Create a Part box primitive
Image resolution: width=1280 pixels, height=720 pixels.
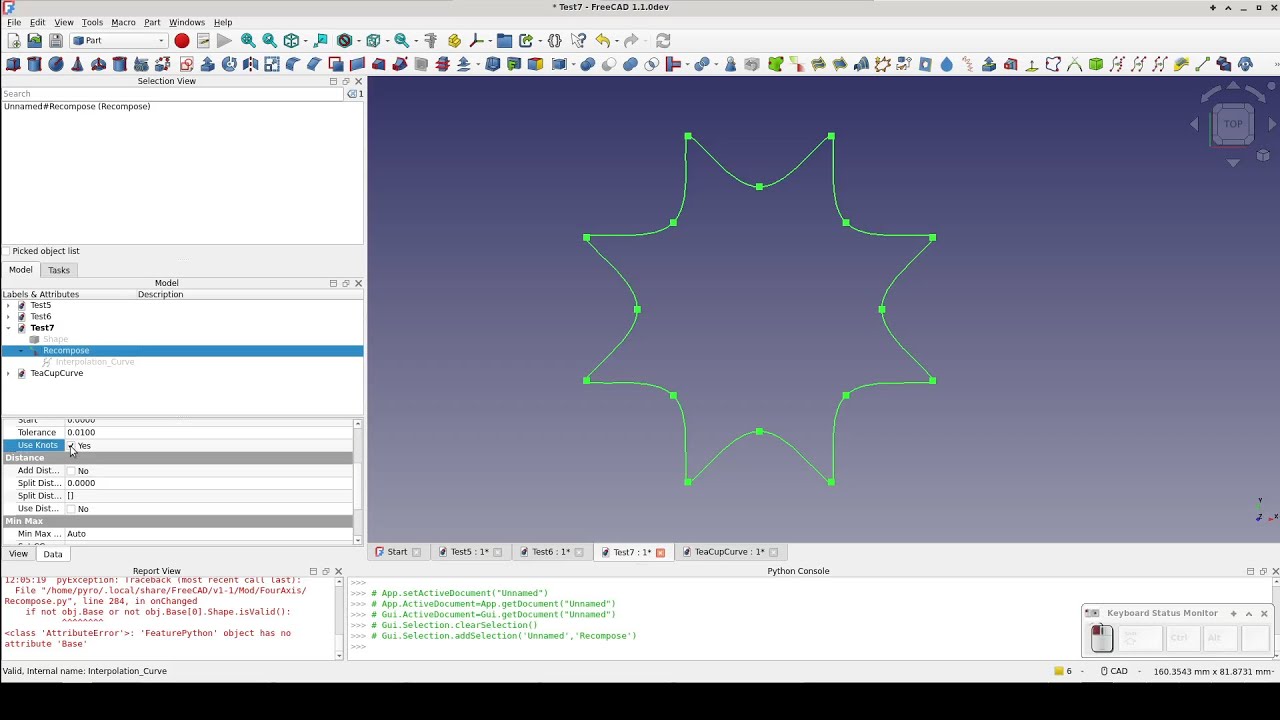(x=13, y=65)
